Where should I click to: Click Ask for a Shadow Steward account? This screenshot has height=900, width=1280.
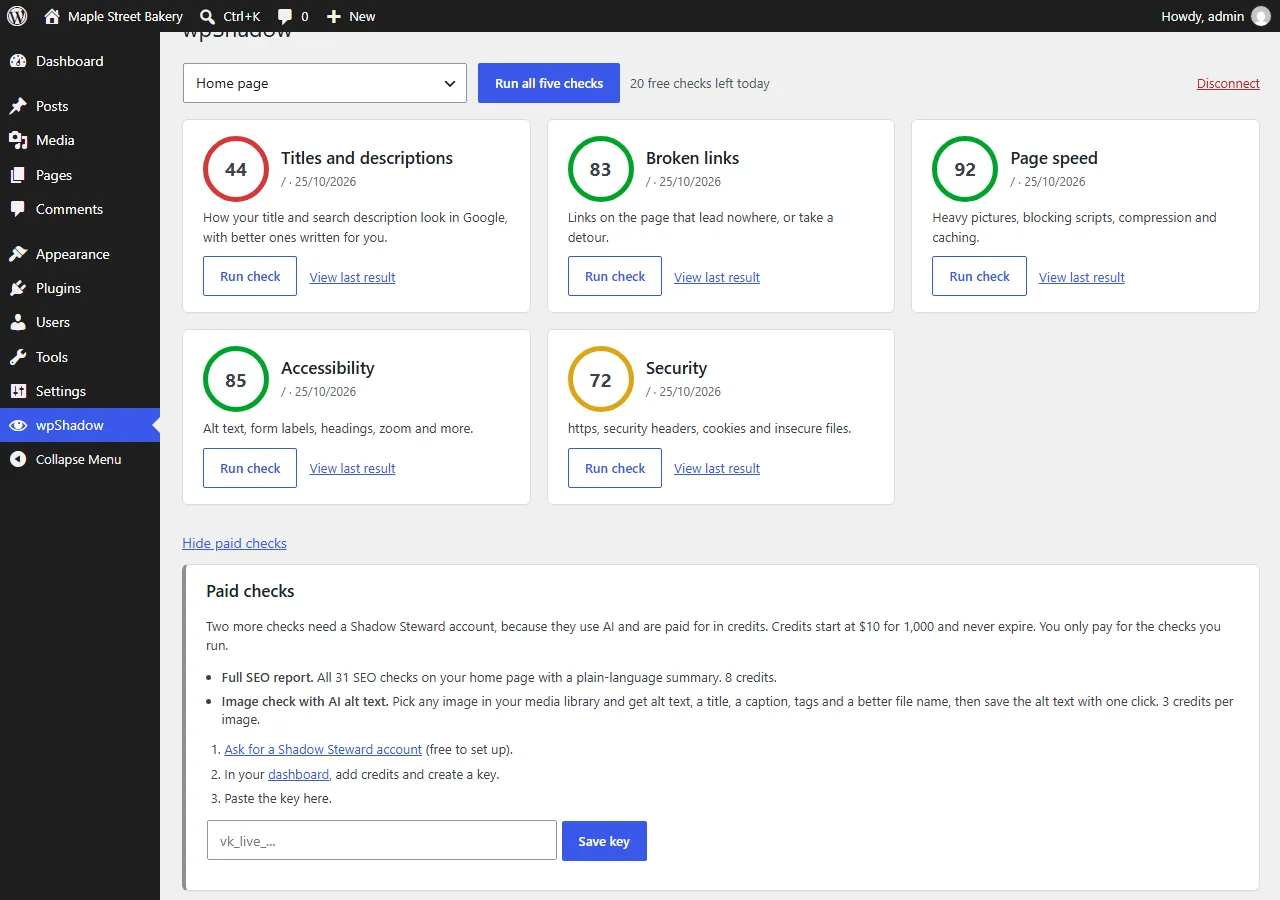[x=323, y=749]
